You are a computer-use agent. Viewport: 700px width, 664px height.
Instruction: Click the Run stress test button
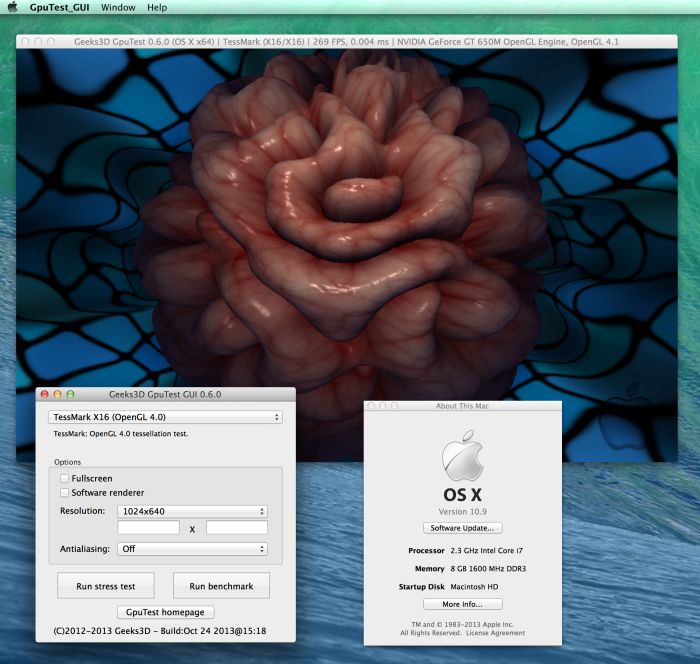coord(106,586)
